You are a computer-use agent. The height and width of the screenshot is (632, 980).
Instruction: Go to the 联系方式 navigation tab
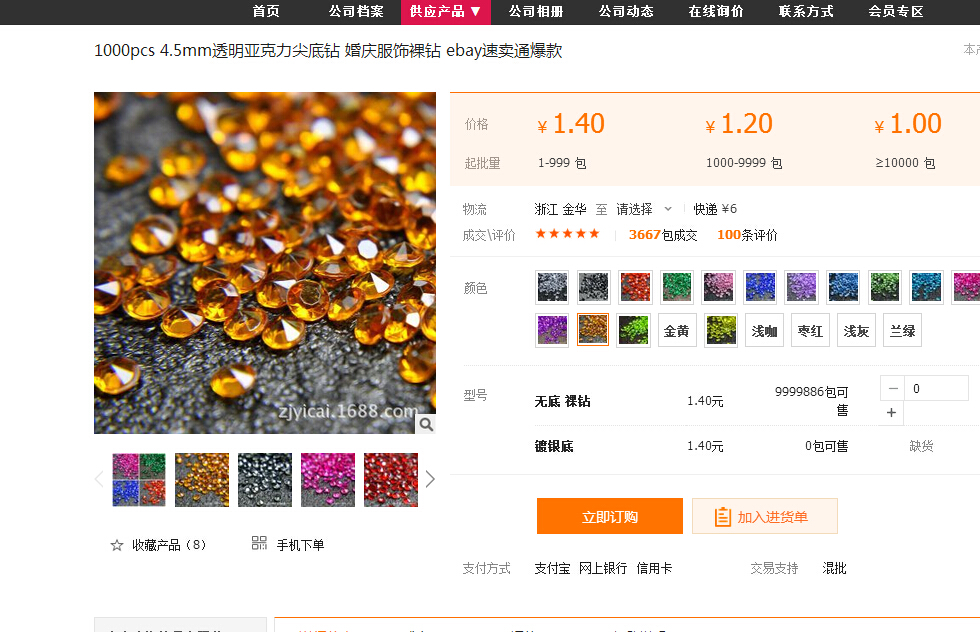[806, 12]
